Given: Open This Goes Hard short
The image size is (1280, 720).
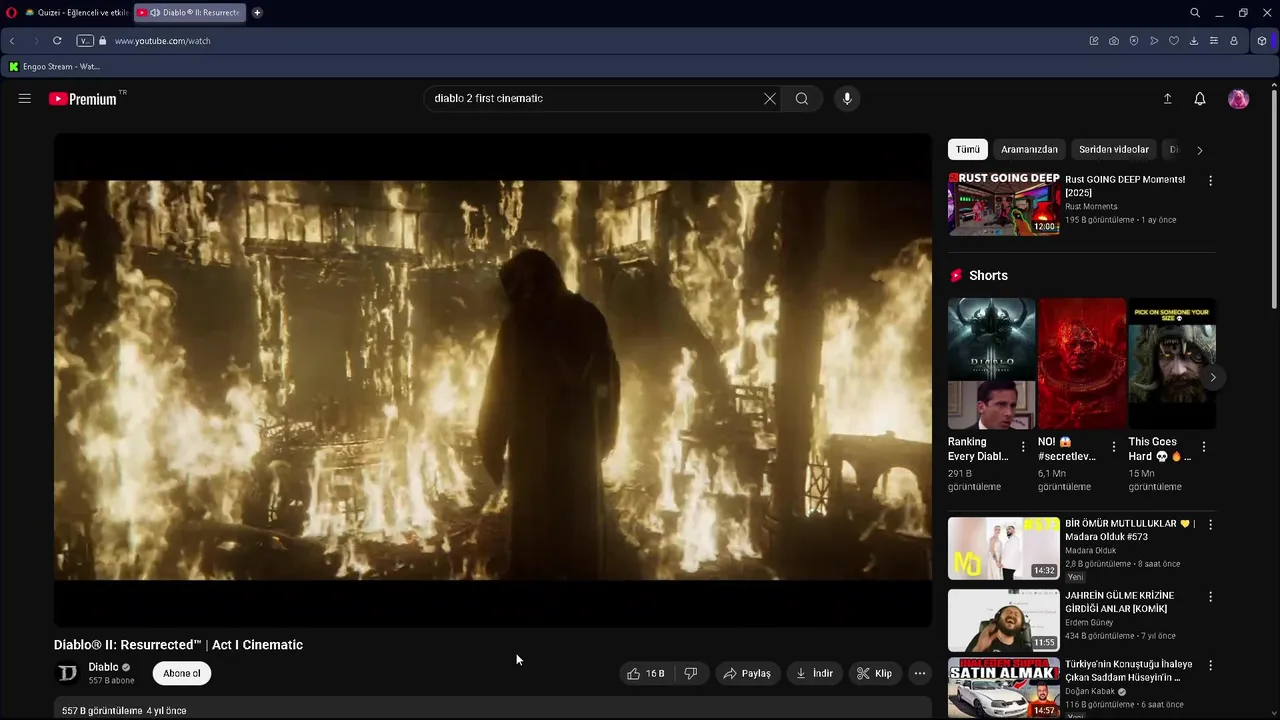Looking at the screenshot, I should (x=1172, y=364).
